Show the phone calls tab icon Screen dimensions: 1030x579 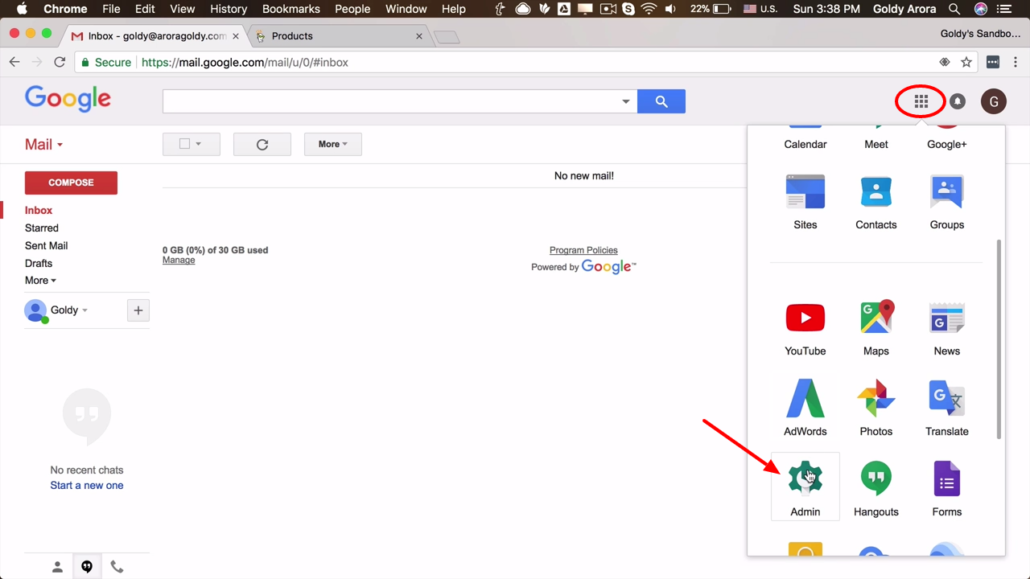click(116, 567)
